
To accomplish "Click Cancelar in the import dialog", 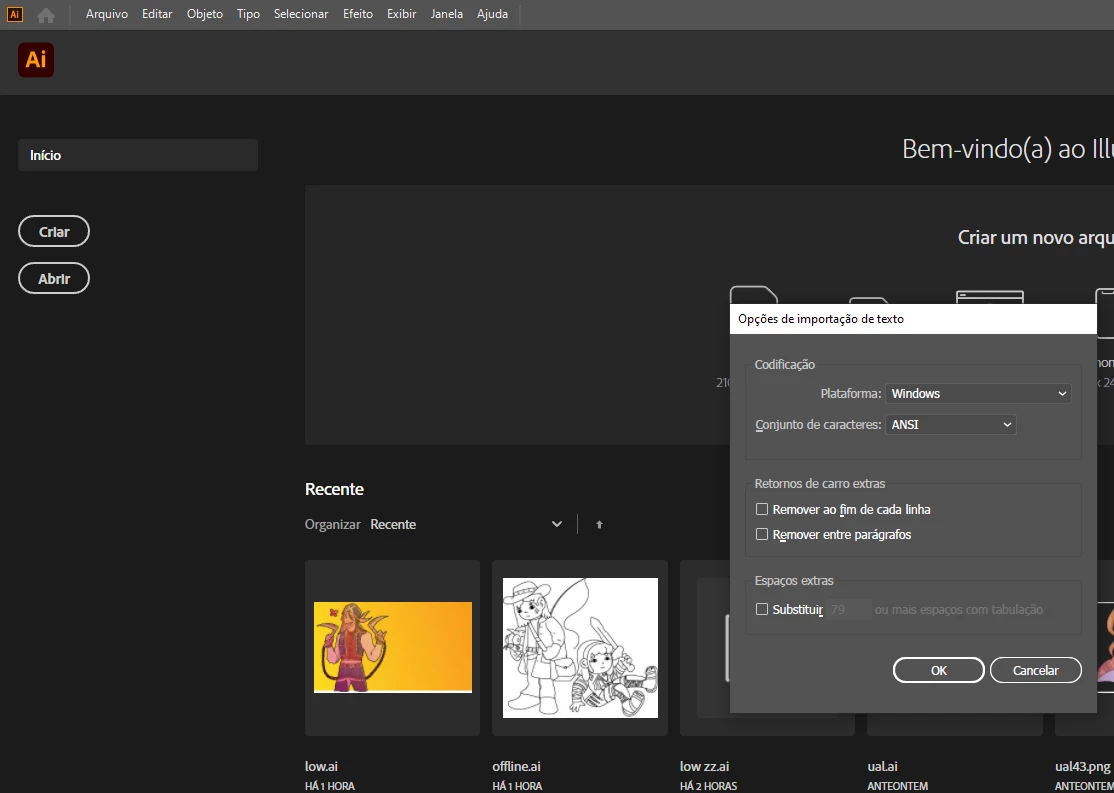I will pyautogui.click(x=1035, y=670).
